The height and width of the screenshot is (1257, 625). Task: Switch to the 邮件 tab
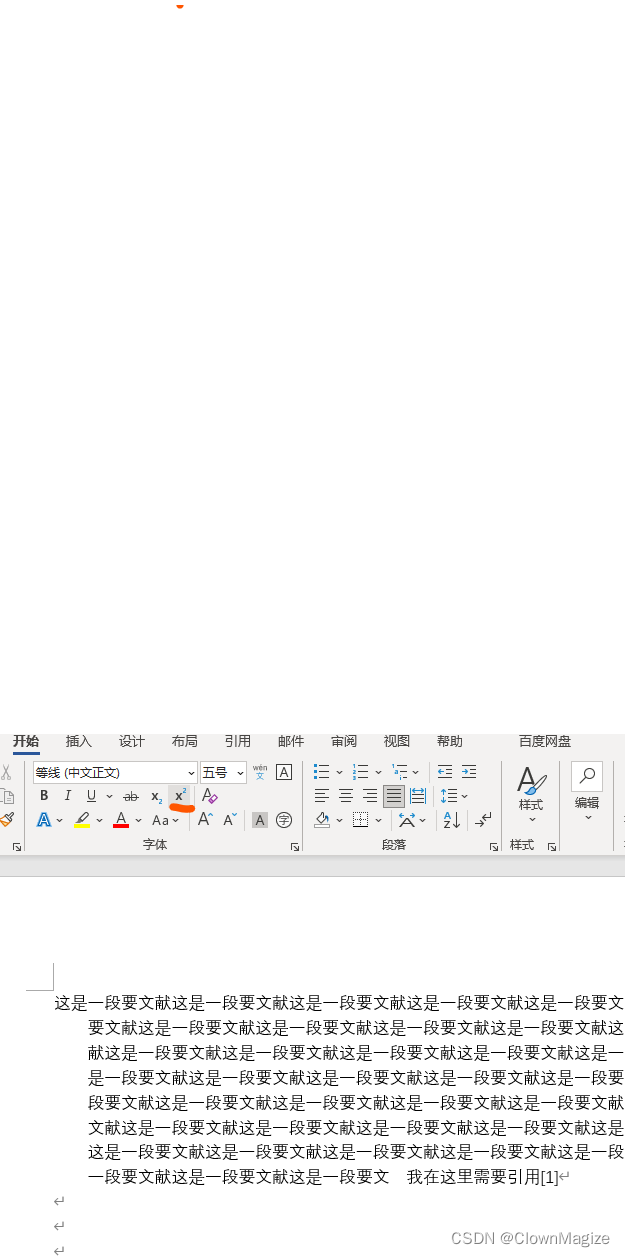(x=291, y=741)
